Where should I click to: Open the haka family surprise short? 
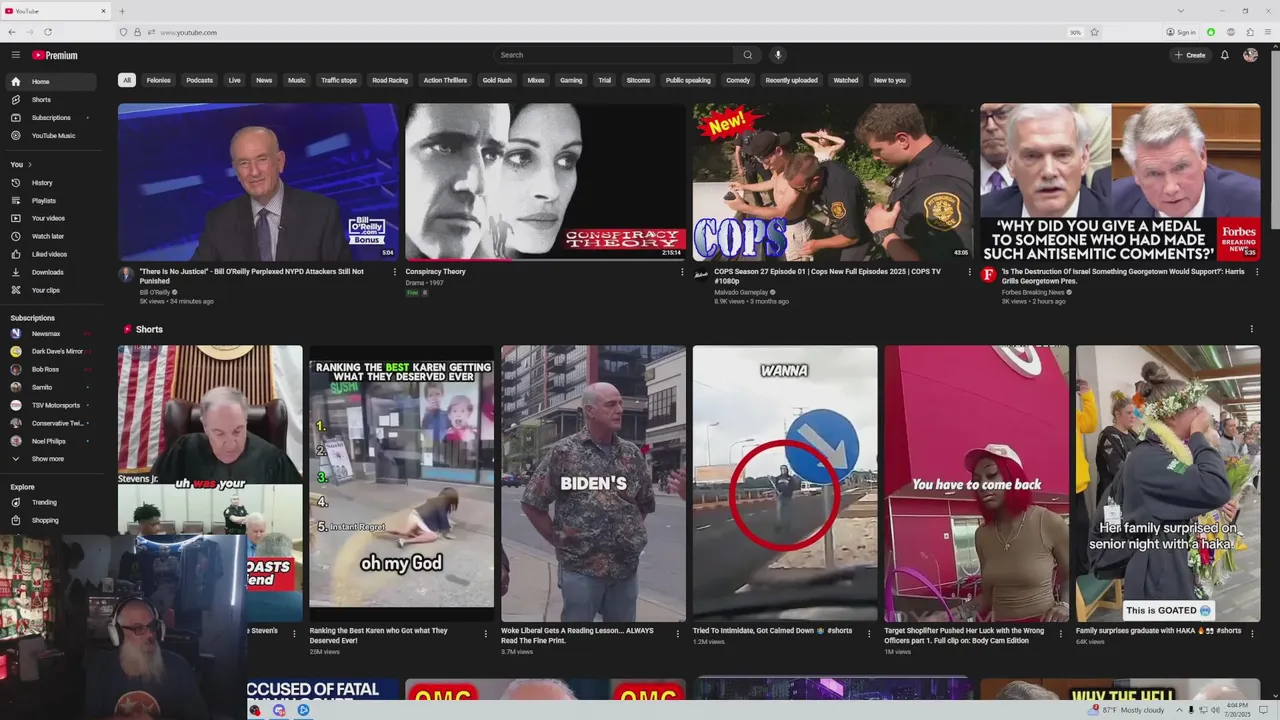click(x=1168, y=484)
